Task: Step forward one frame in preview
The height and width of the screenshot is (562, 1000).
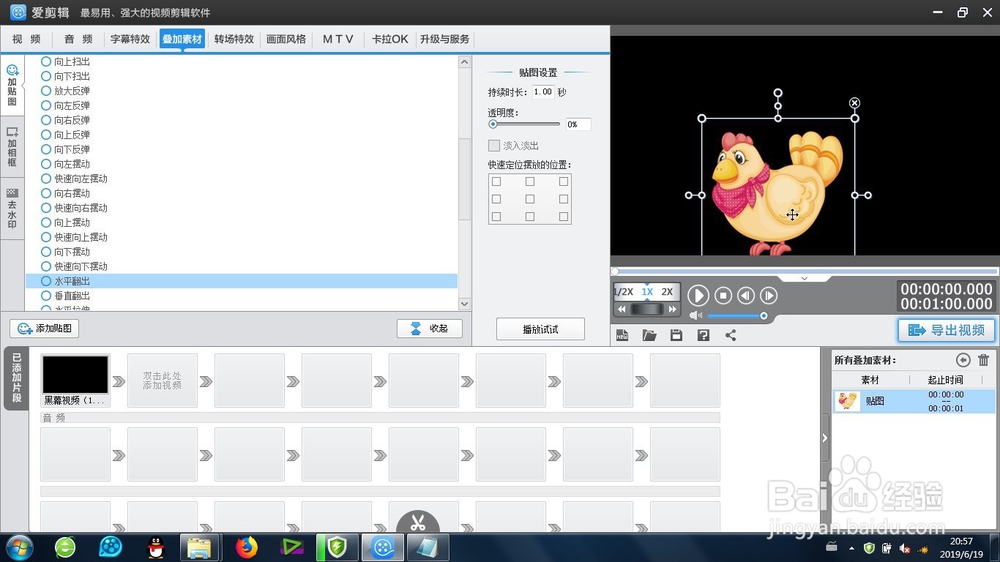Action: 768,295
